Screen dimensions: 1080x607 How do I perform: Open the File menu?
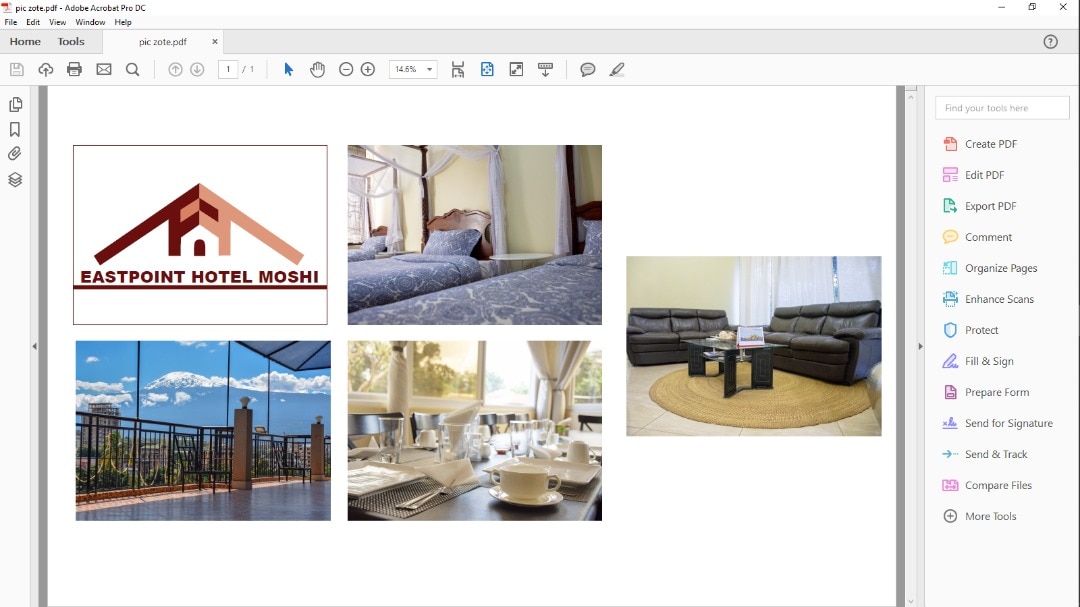tap(10, 21)
